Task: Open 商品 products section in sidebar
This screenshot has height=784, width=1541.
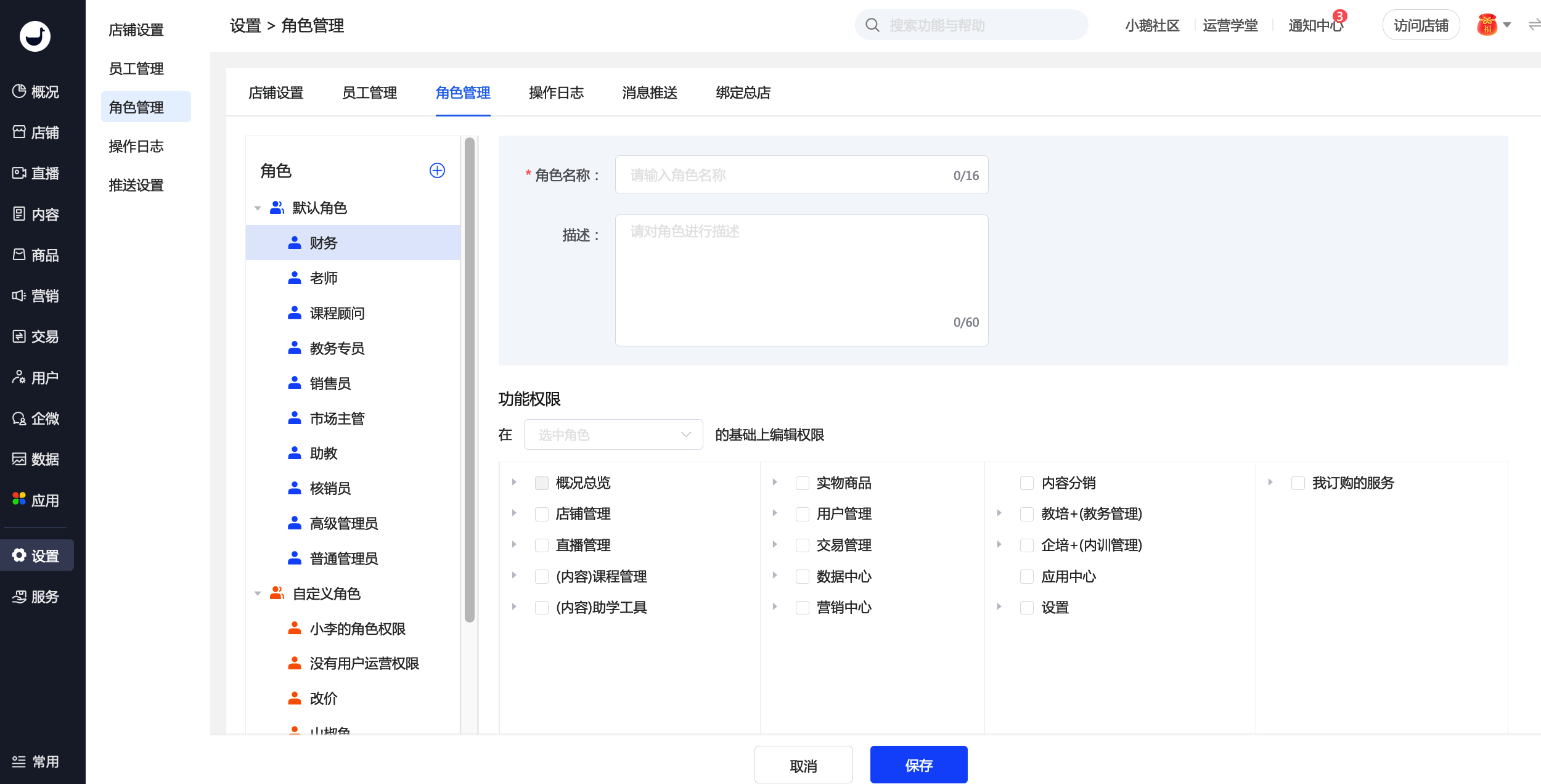Action: (36, 255)
